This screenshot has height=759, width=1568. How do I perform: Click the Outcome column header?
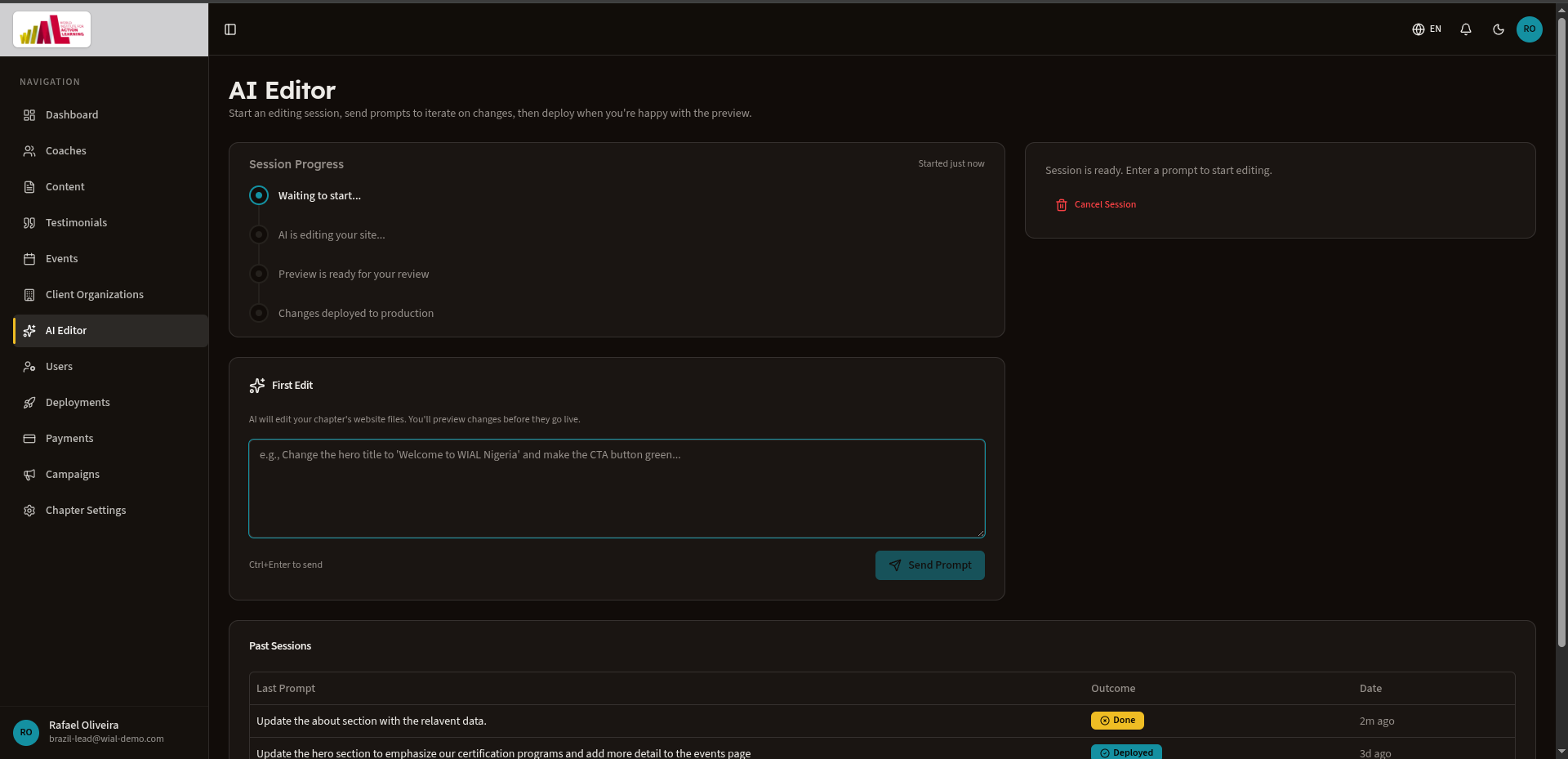point(1113,689)
